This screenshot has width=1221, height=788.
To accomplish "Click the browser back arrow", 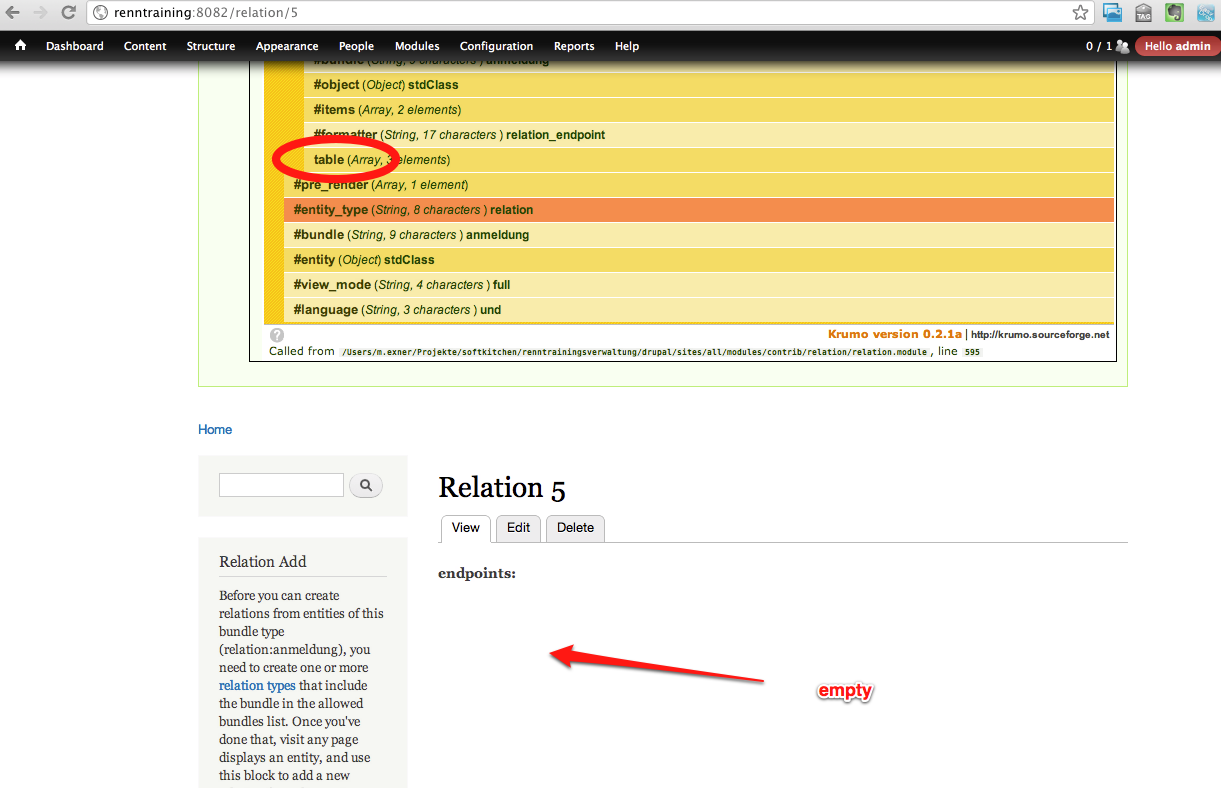I will [x=14, y=13].
